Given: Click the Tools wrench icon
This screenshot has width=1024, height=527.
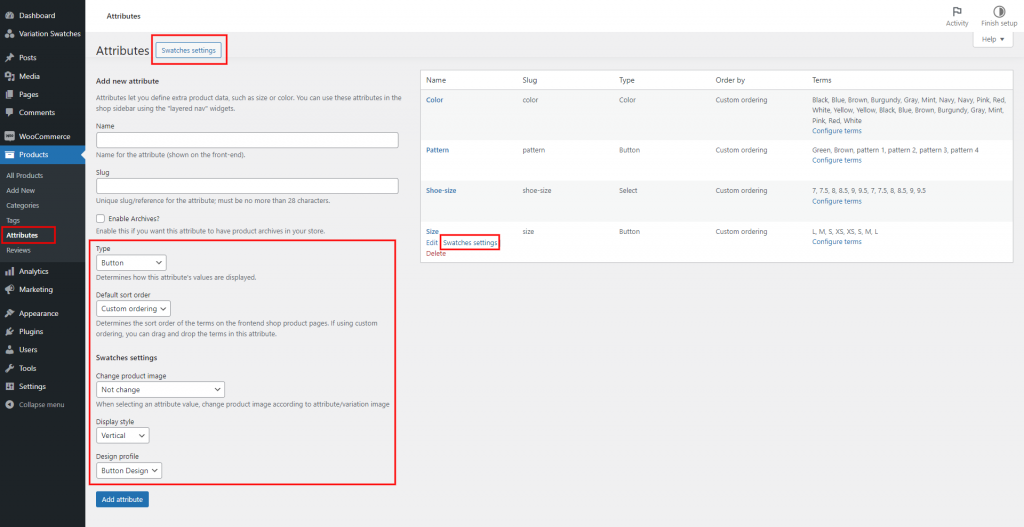Looking at the screenshot, I should (x=9, y=368).
